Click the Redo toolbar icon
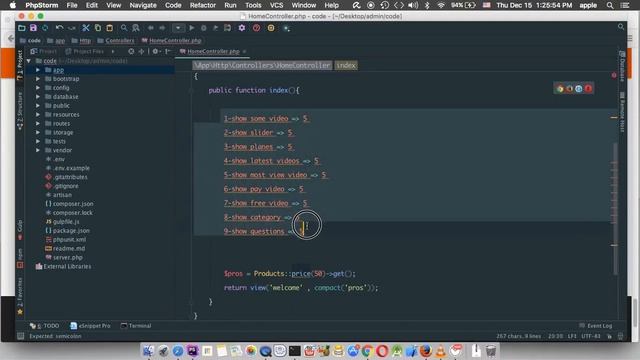This screenshot has width=640, height=360. click(x=71, y=28)
